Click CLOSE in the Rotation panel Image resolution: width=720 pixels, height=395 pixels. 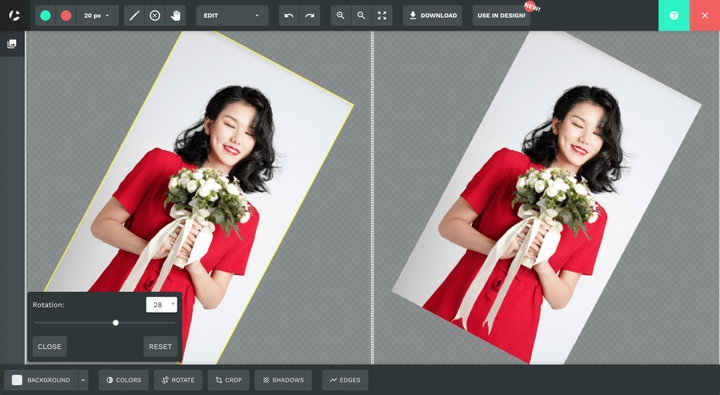[50, 346]
